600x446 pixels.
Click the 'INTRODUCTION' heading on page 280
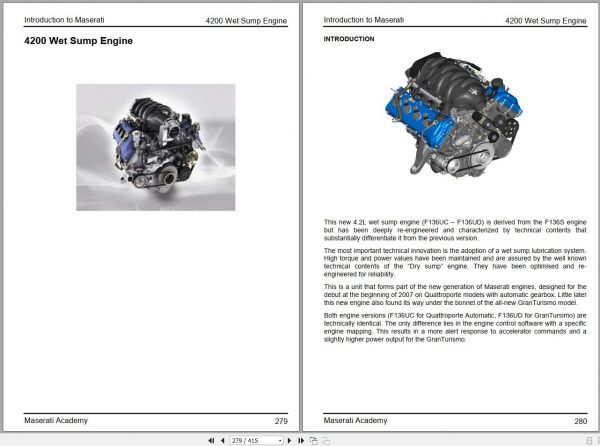pos(349,39)
